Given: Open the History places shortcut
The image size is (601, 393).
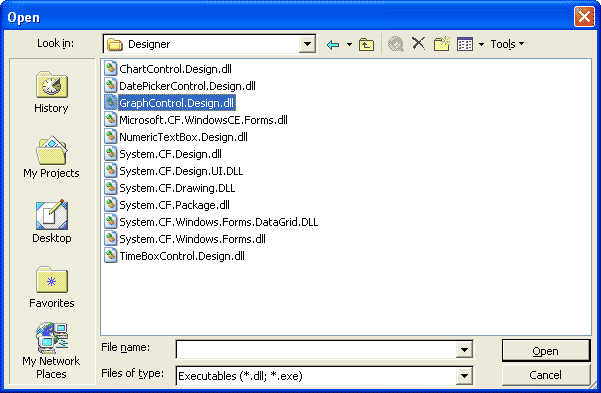Looking at the screenshot, I should (x=51, y=92).
